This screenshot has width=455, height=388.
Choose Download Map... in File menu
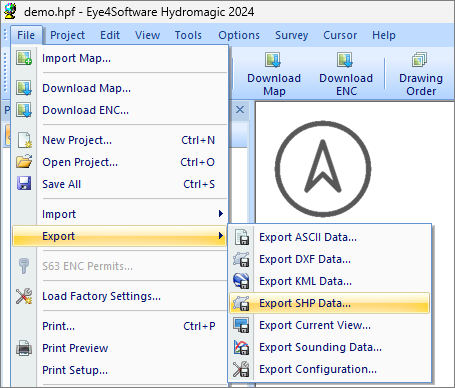tap(119, 88)
